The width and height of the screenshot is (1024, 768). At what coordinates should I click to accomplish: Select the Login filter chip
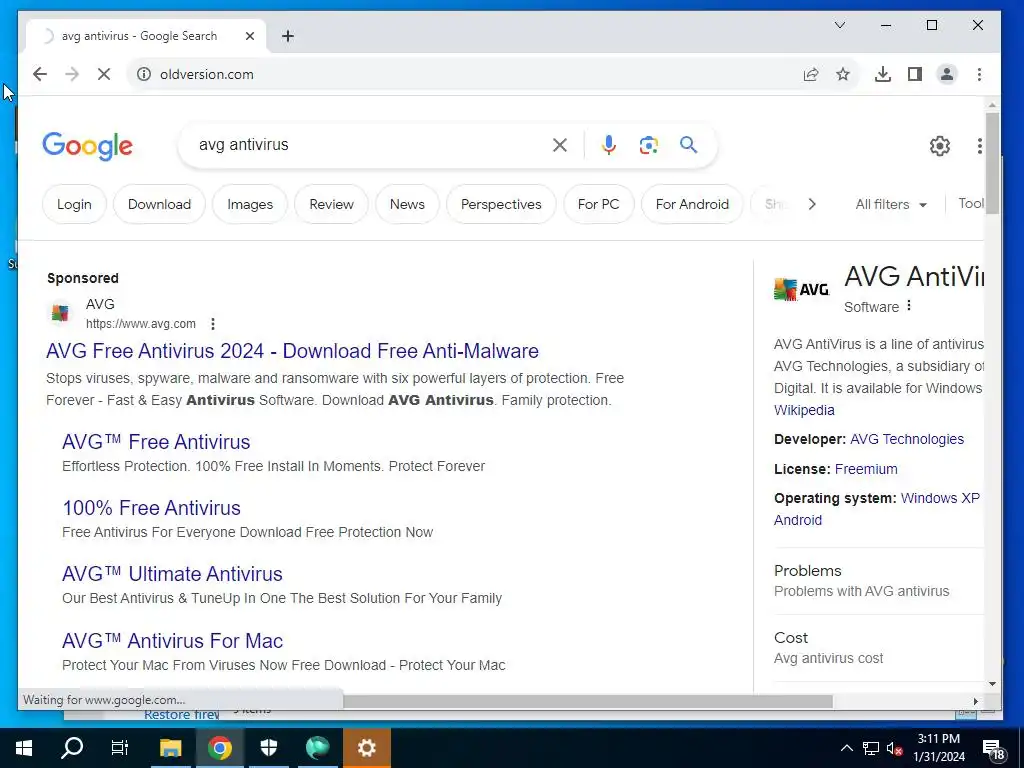(x=74, y=204)
